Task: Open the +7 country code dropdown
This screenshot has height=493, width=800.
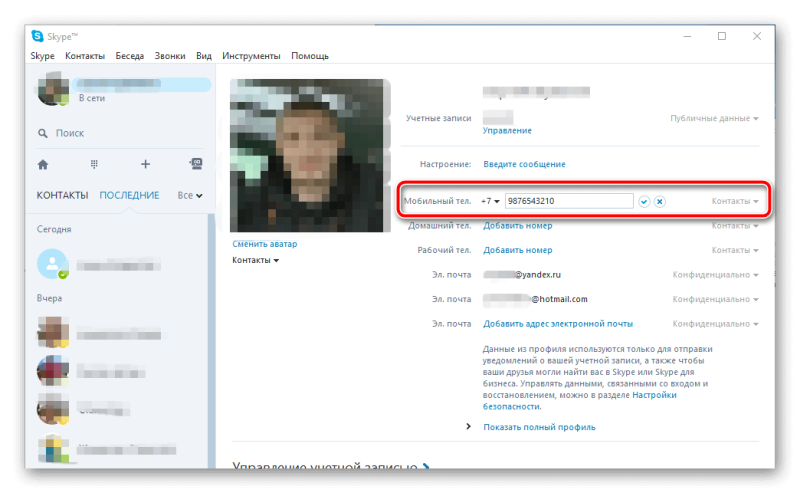Action: [490, 201]
